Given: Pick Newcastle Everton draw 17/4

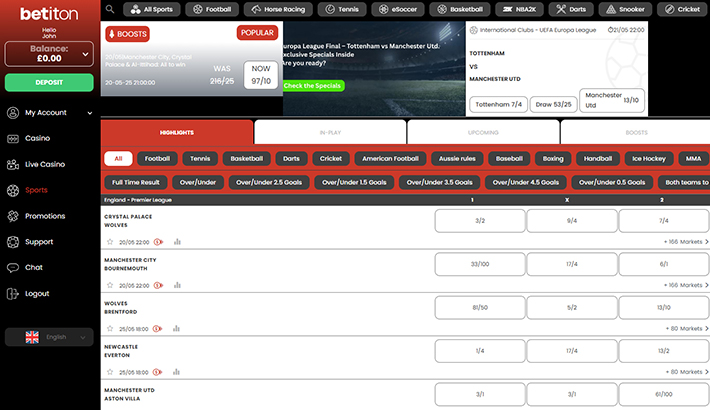Looking at the screenshot, I should click(572, 351).
